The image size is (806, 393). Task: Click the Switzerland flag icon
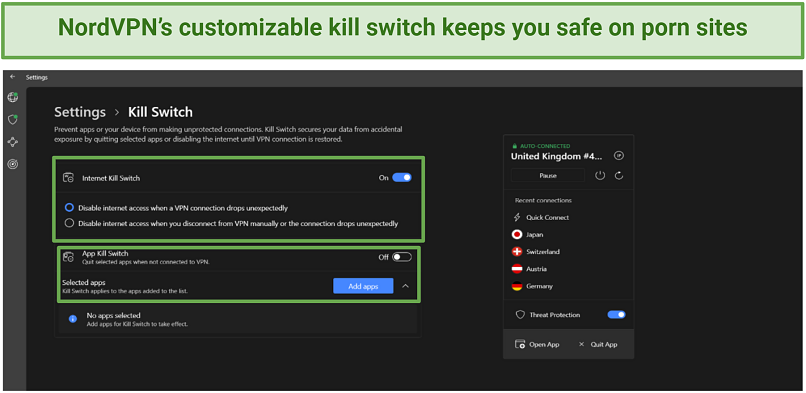(x=517, y=252)
